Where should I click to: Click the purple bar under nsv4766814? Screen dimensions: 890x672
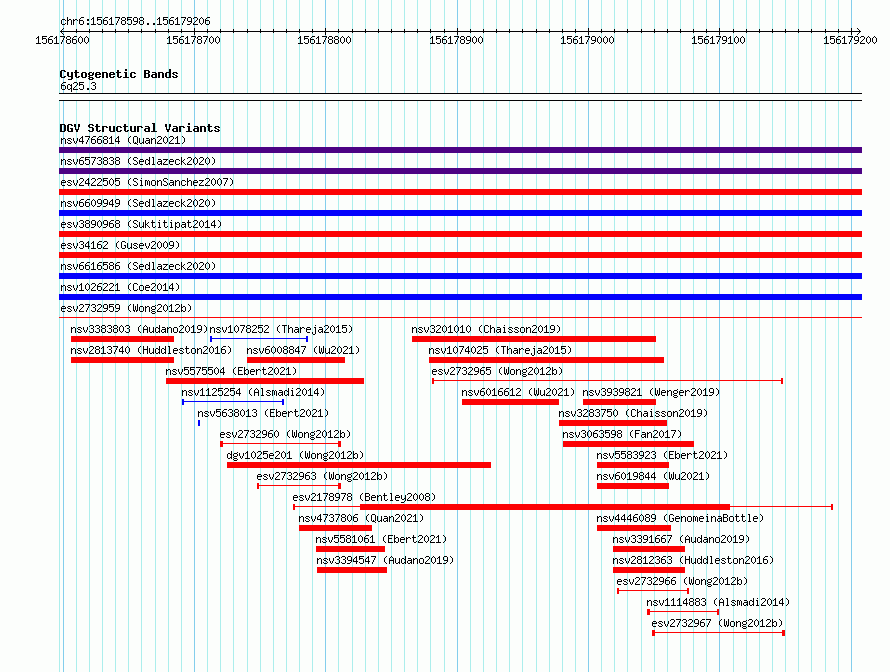pyautogui.click(x=460, y=150)
